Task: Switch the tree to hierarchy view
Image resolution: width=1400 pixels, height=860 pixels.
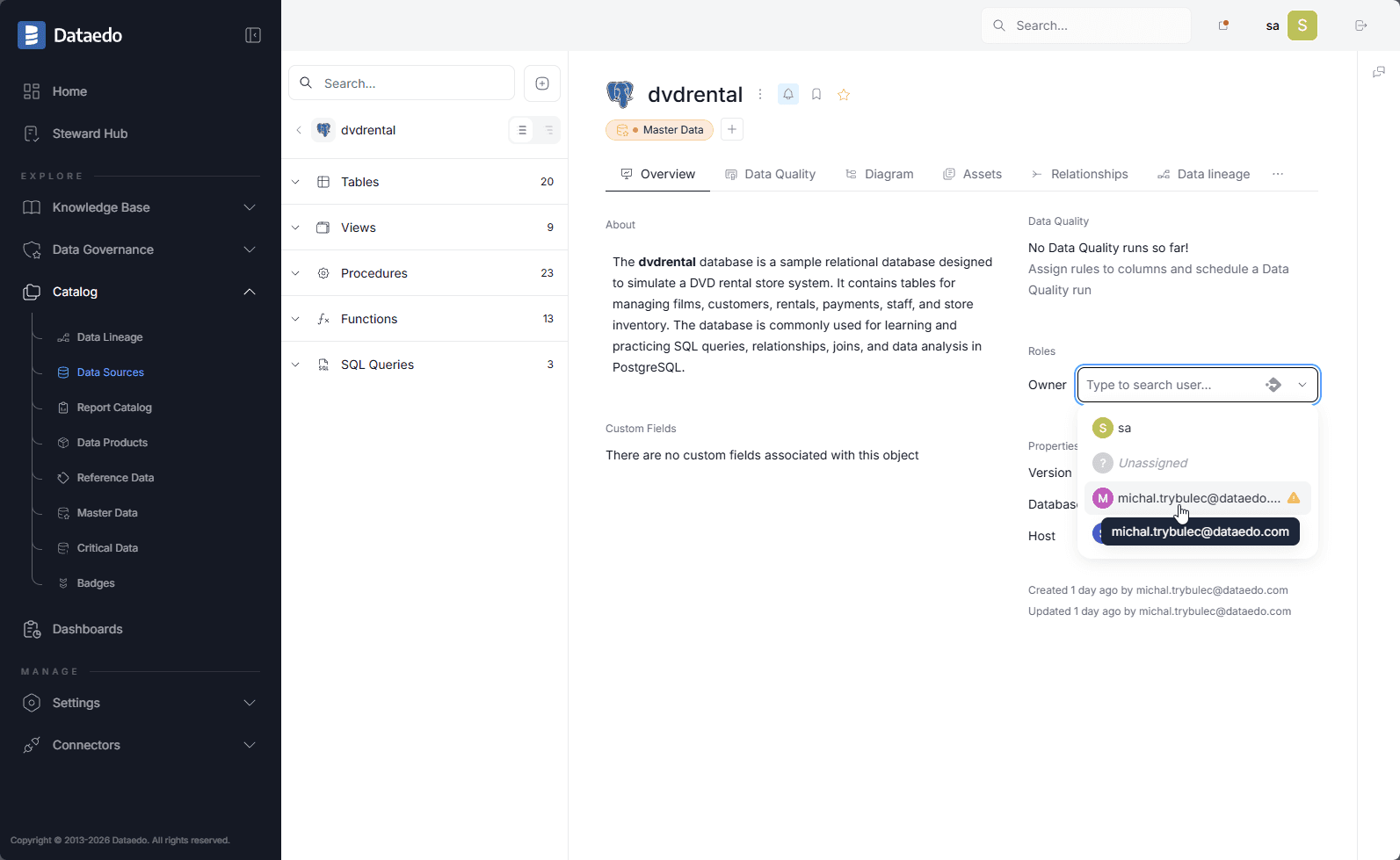Action: 548,130
